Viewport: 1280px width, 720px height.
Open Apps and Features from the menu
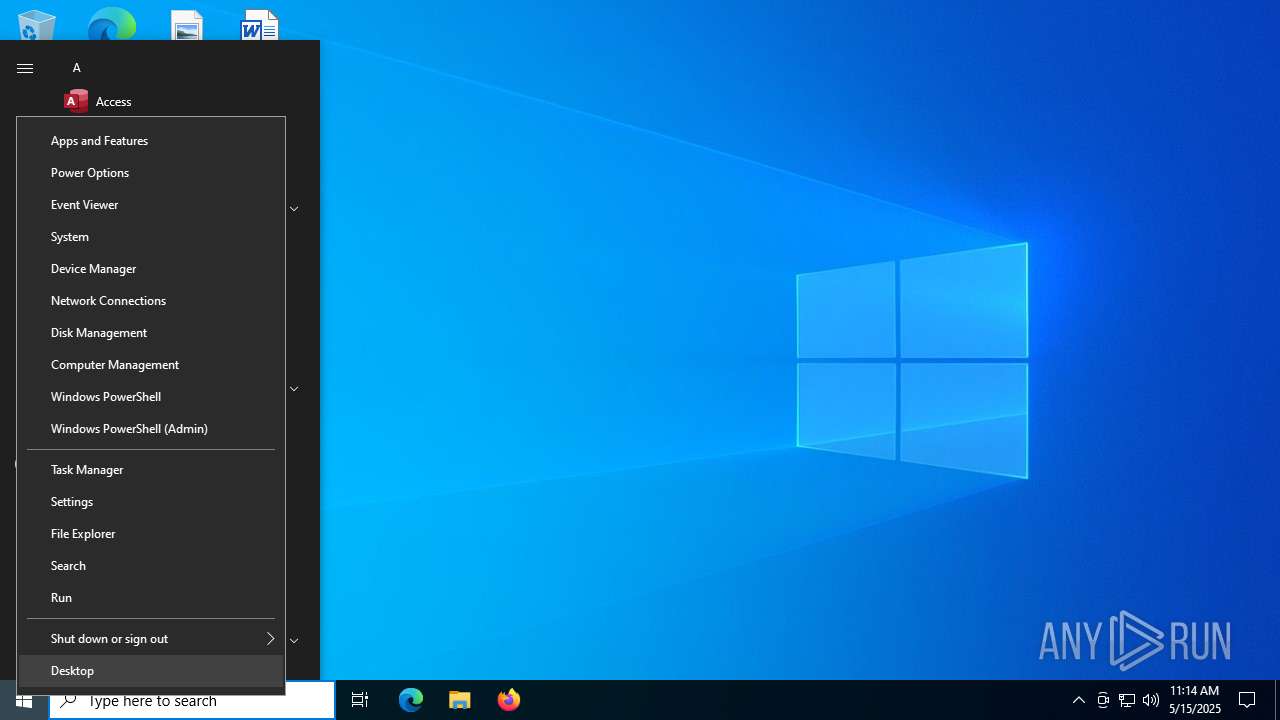[x=151, y=141]
